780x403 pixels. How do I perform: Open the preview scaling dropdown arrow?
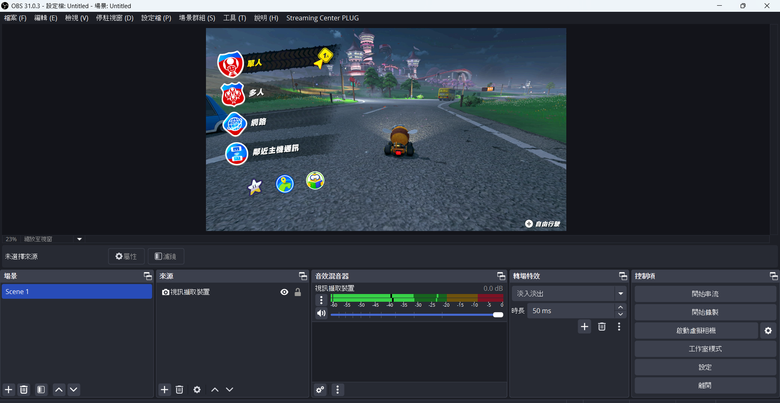click(x=80, y=239)
